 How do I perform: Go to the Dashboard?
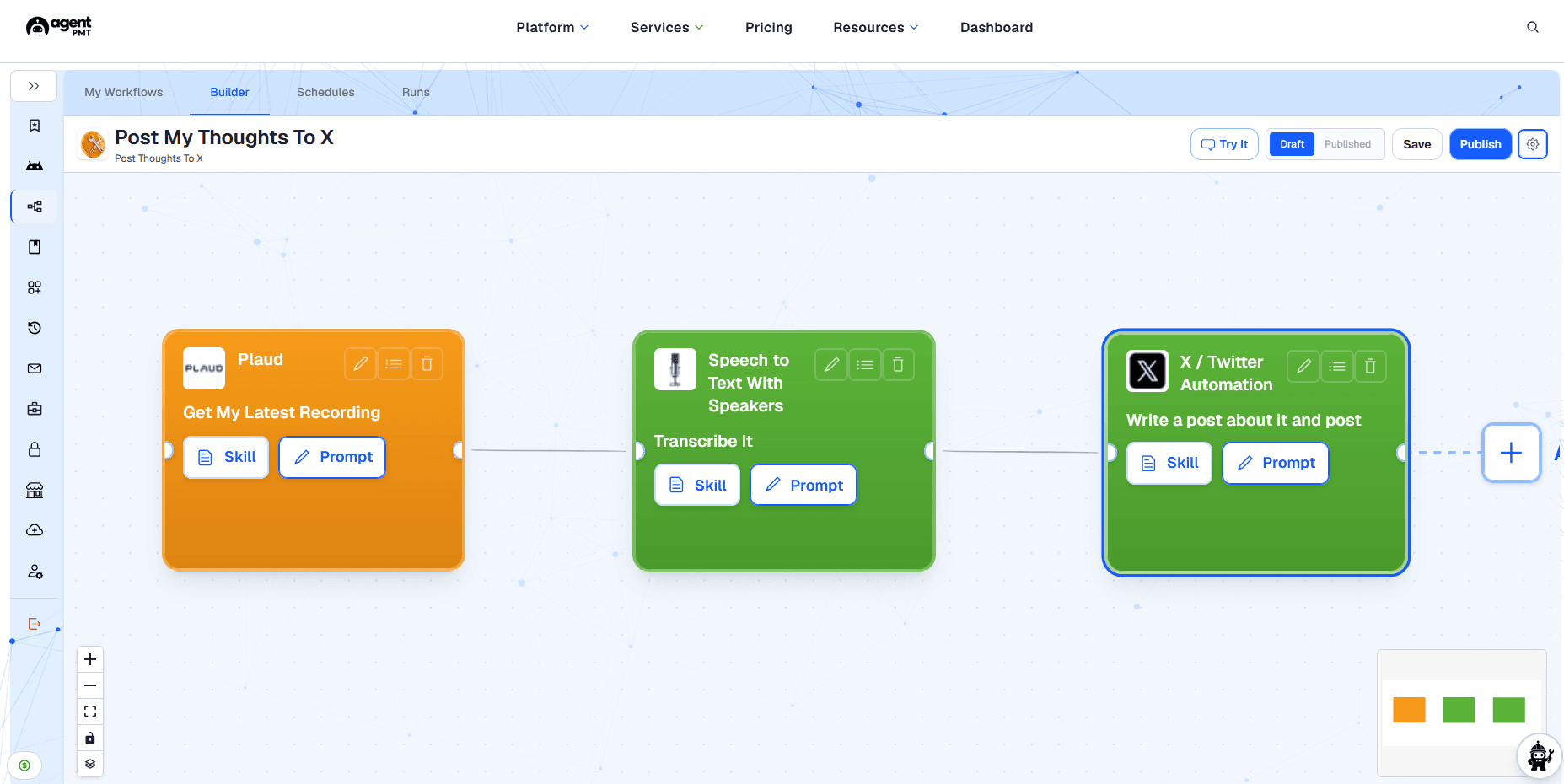tap(997, 27)
